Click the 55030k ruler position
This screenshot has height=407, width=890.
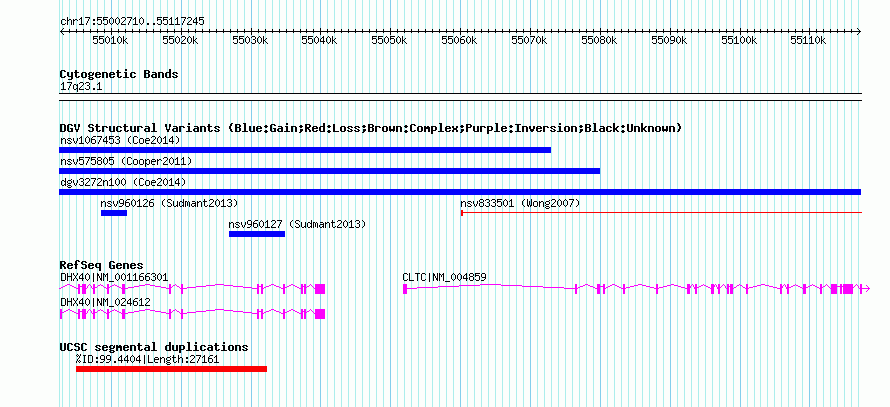tap(250, 40)
